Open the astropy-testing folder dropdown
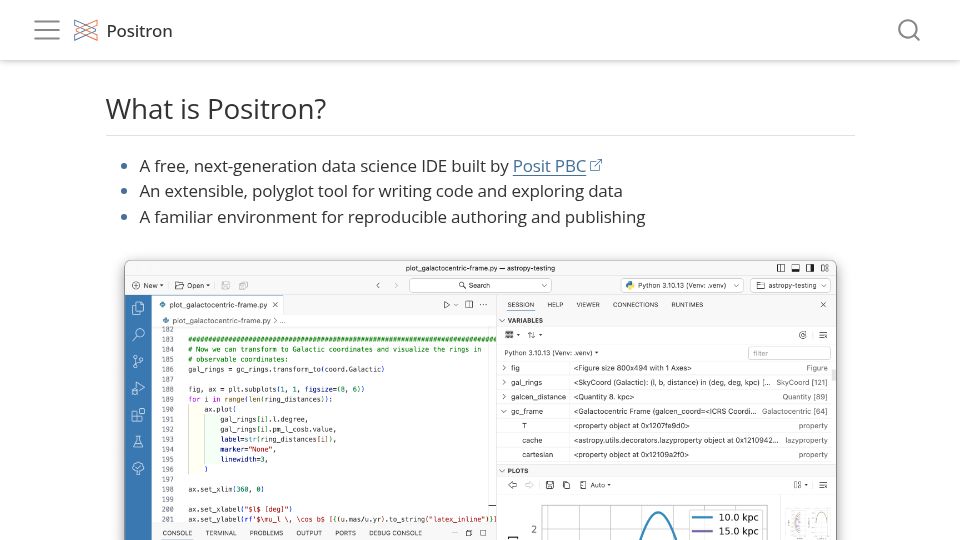Screen dimensions: 960x540 click(x=790, y=285)
